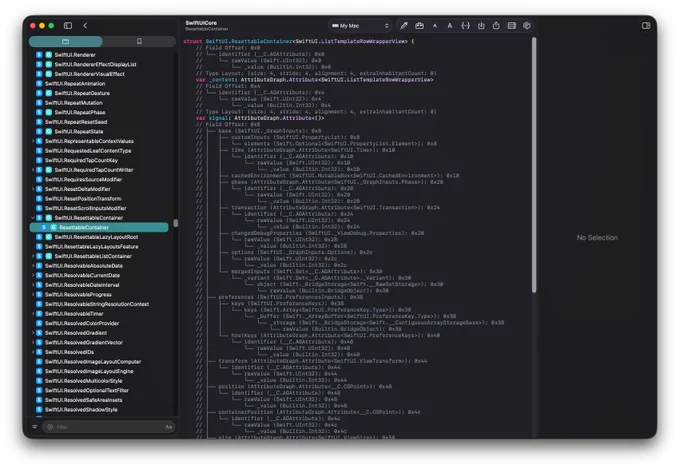Click the share icon in the toolbar
680x469 pixels.
pyautogui.click(x=496, y=26)
